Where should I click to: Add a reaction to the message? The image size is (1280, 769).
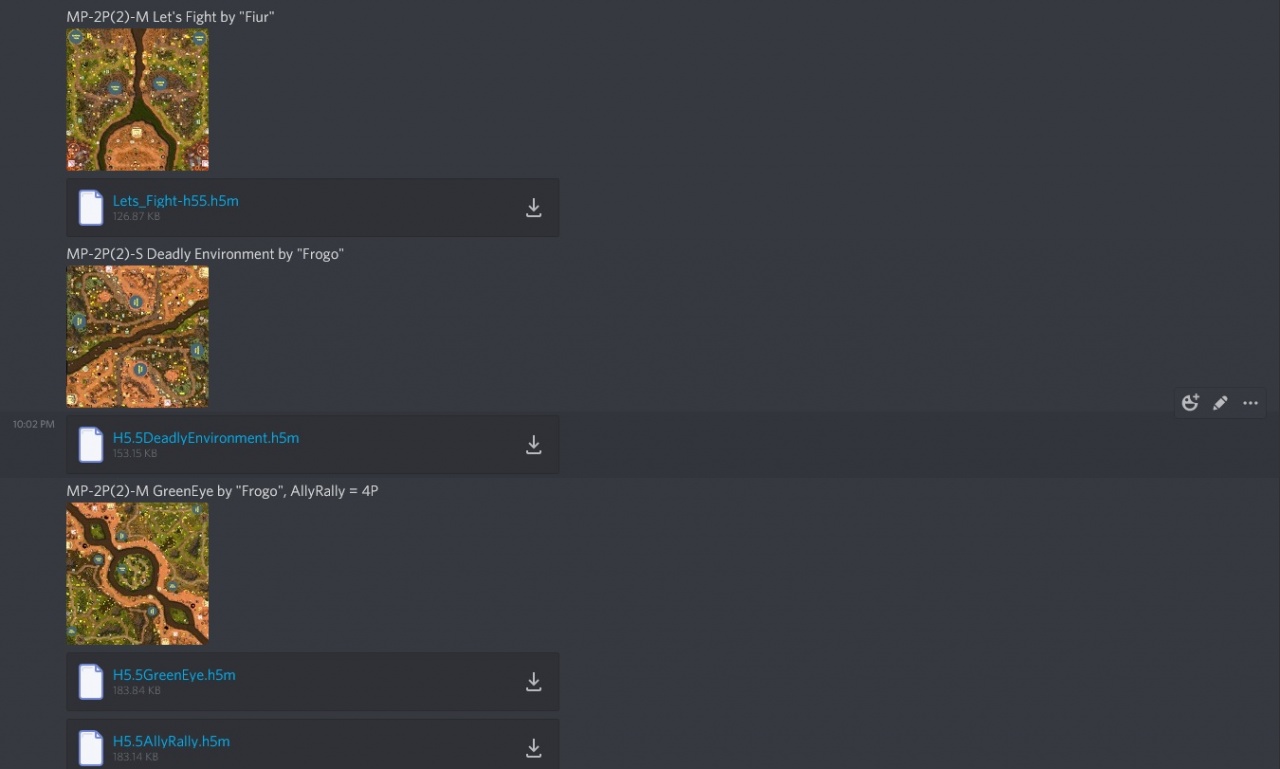point(1190,403)
